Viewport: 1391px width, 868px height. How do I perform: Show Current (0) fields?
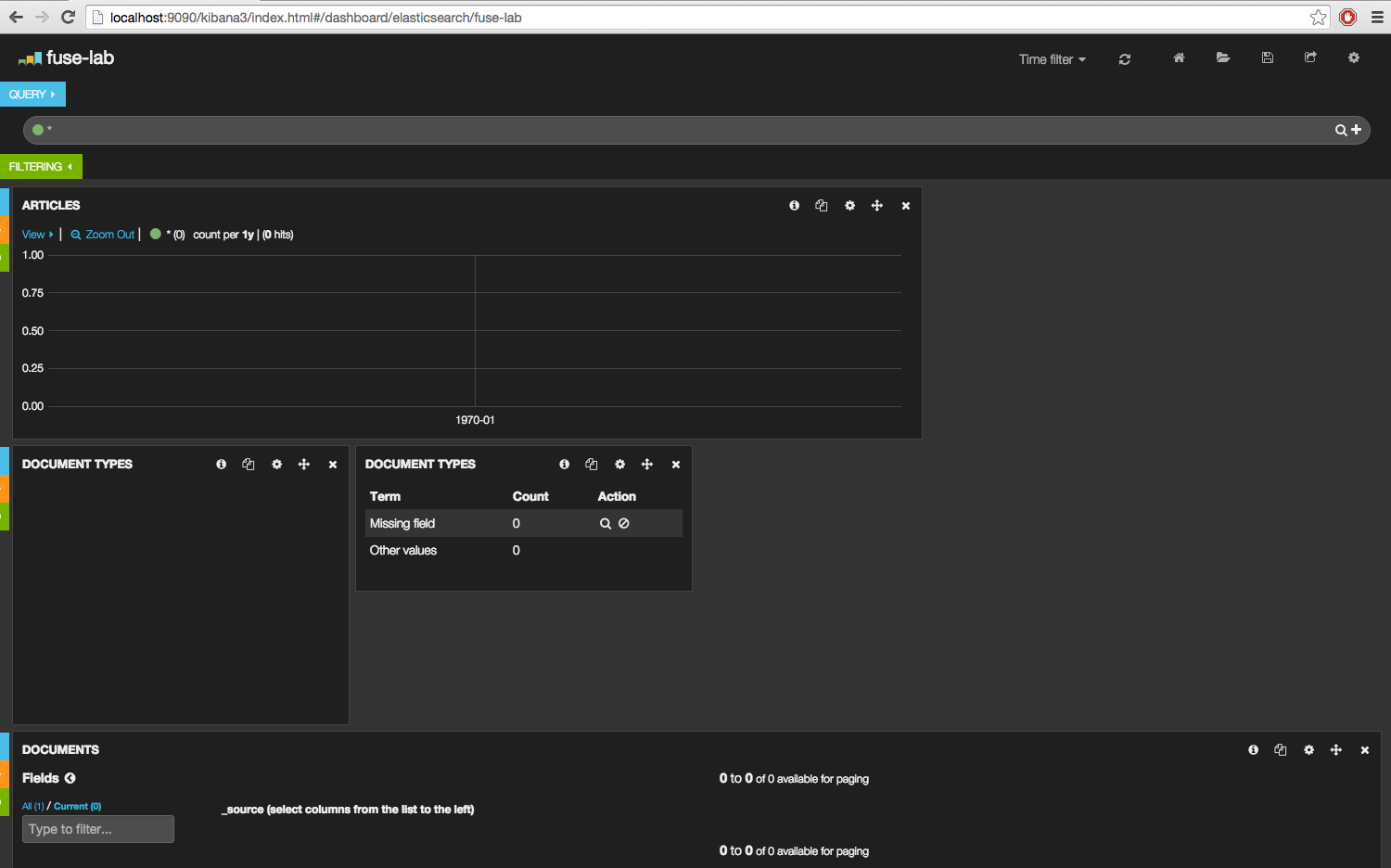coord(78,806)
